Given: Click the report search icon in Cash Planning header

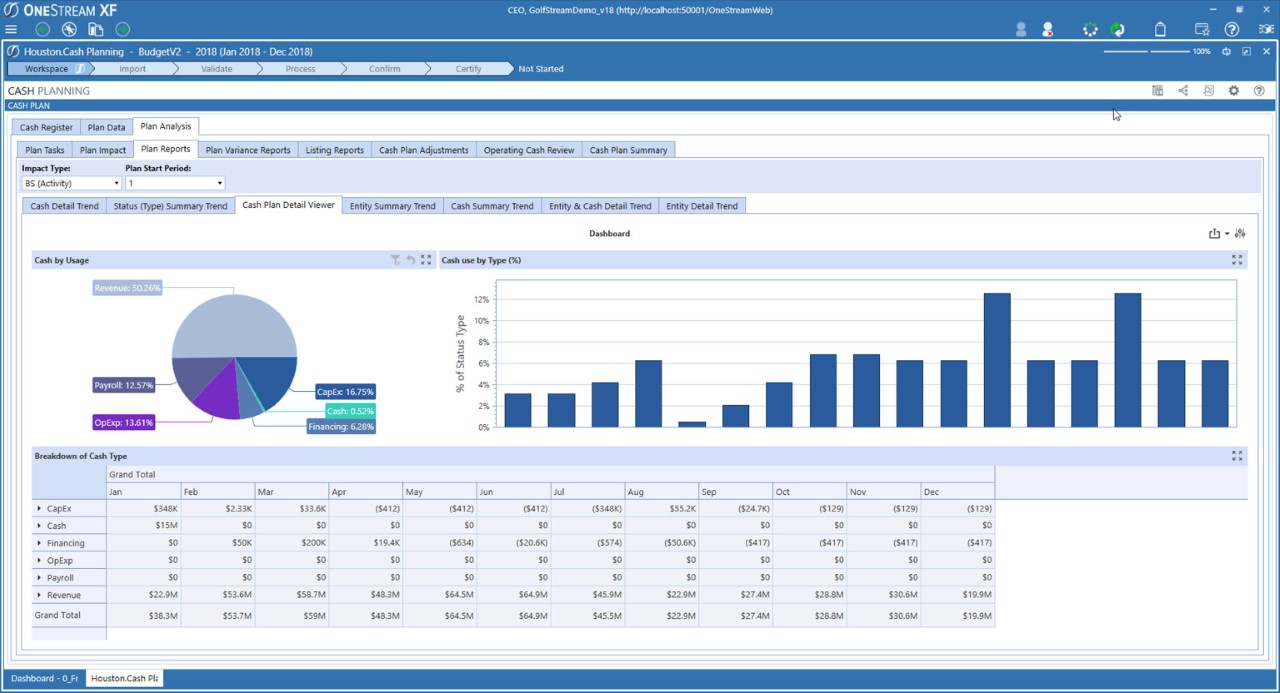Looking at the screenshot, I should point(1208,91).
